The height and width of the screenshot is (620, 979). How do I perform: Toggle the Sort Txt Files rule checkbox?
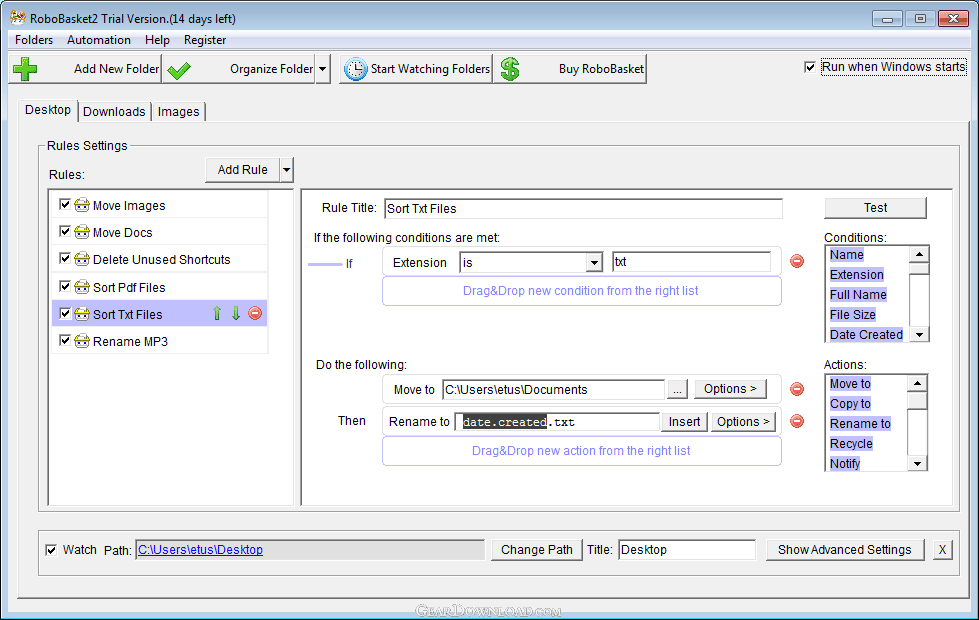(x=64, y=313)
